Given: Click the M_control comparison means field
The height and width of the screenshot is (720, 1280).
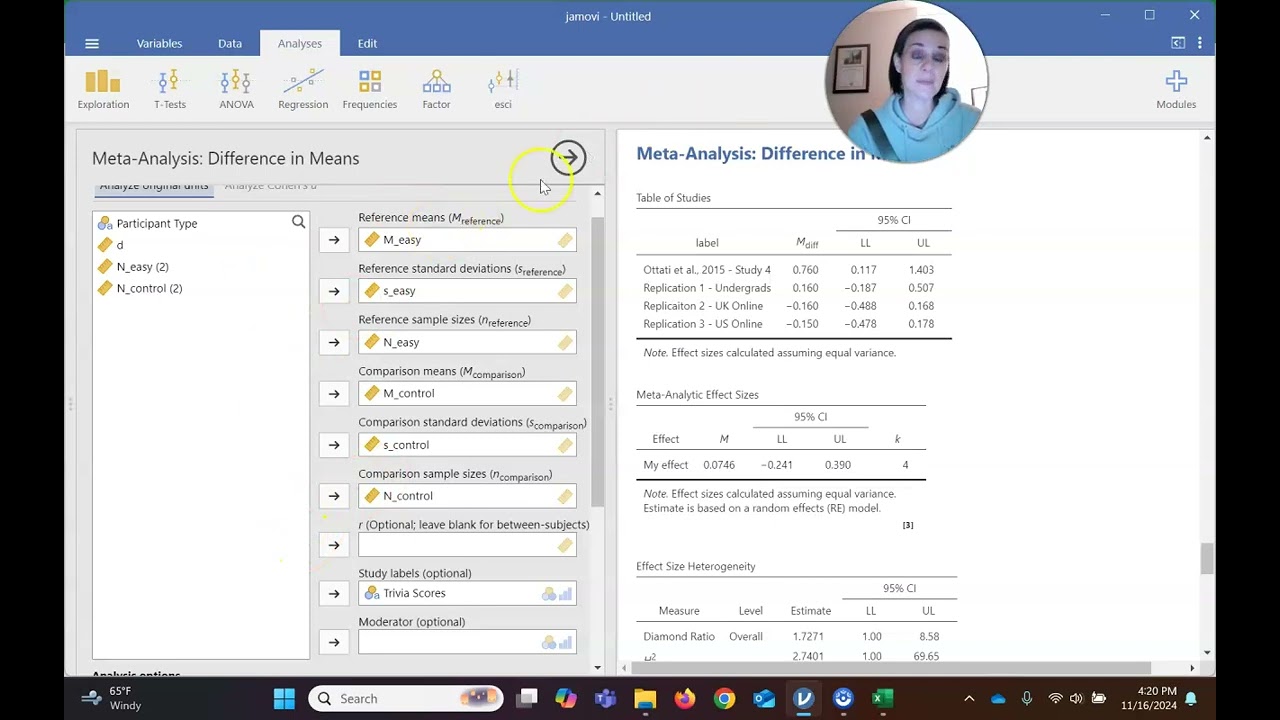Looking at the screenshot, I should (467, 393).
